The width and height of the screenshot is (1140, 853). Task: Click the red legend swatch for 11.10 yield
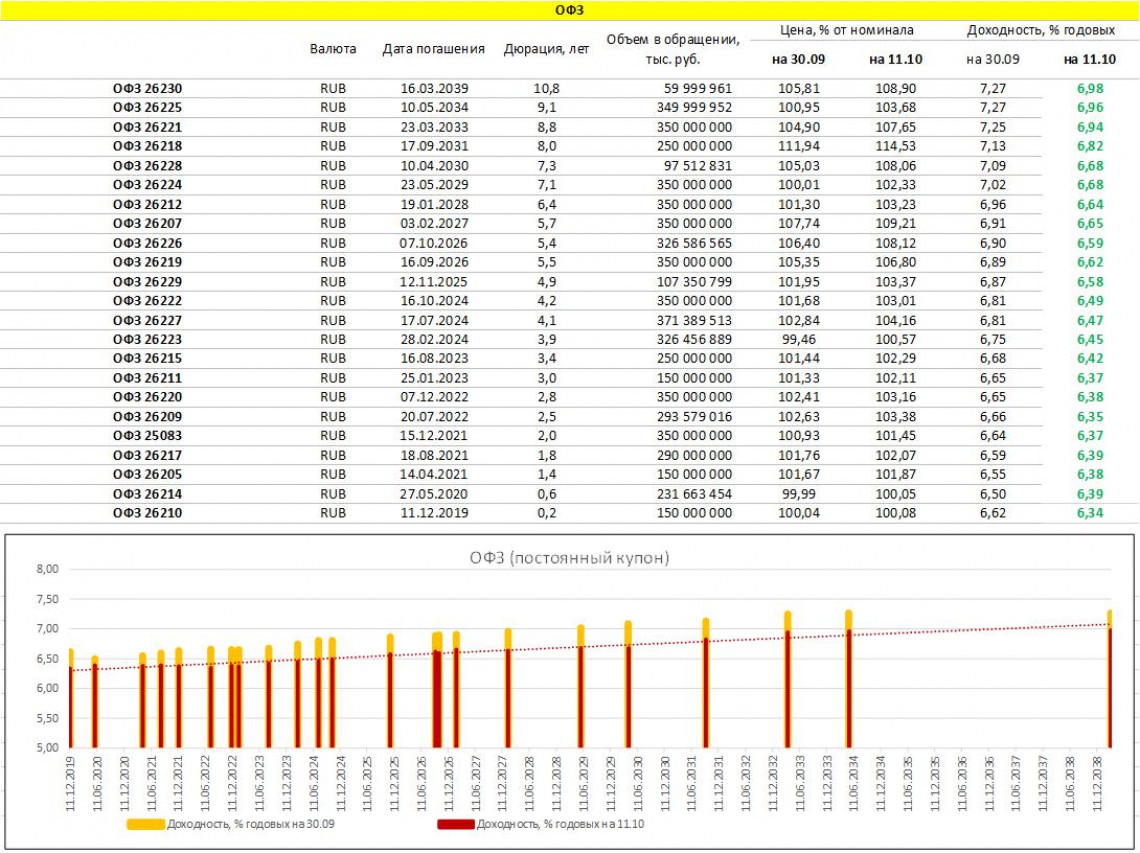(455, 824)
